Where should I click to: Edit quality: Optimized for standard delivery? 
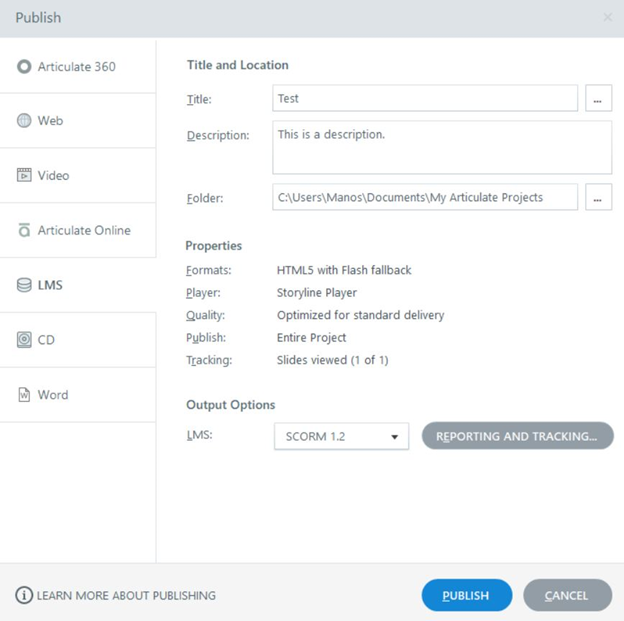coord(360,315)
